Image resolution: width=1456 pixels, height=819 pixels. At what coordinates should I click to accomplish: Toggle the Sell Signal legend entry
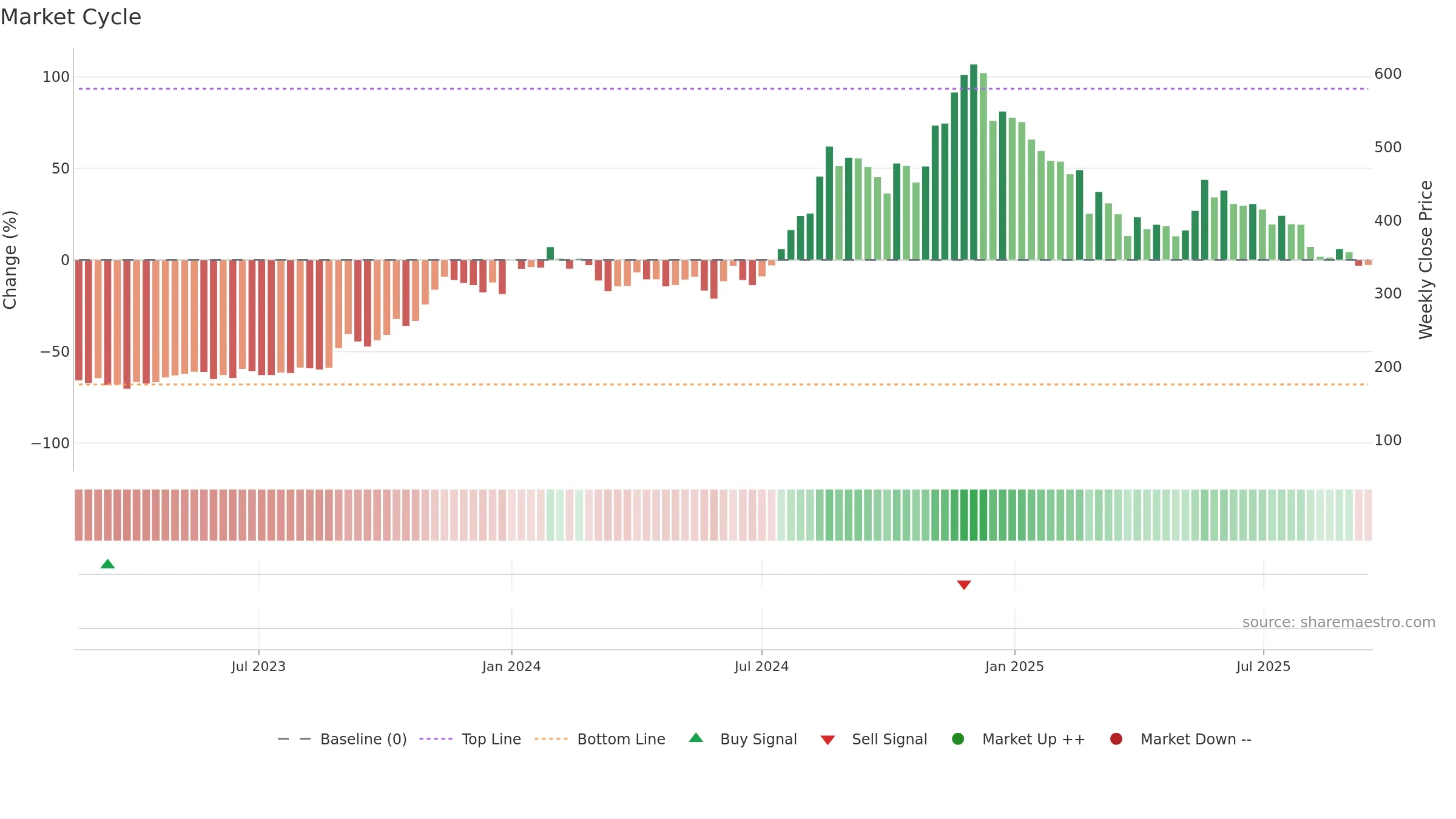[x=874, y=739]
